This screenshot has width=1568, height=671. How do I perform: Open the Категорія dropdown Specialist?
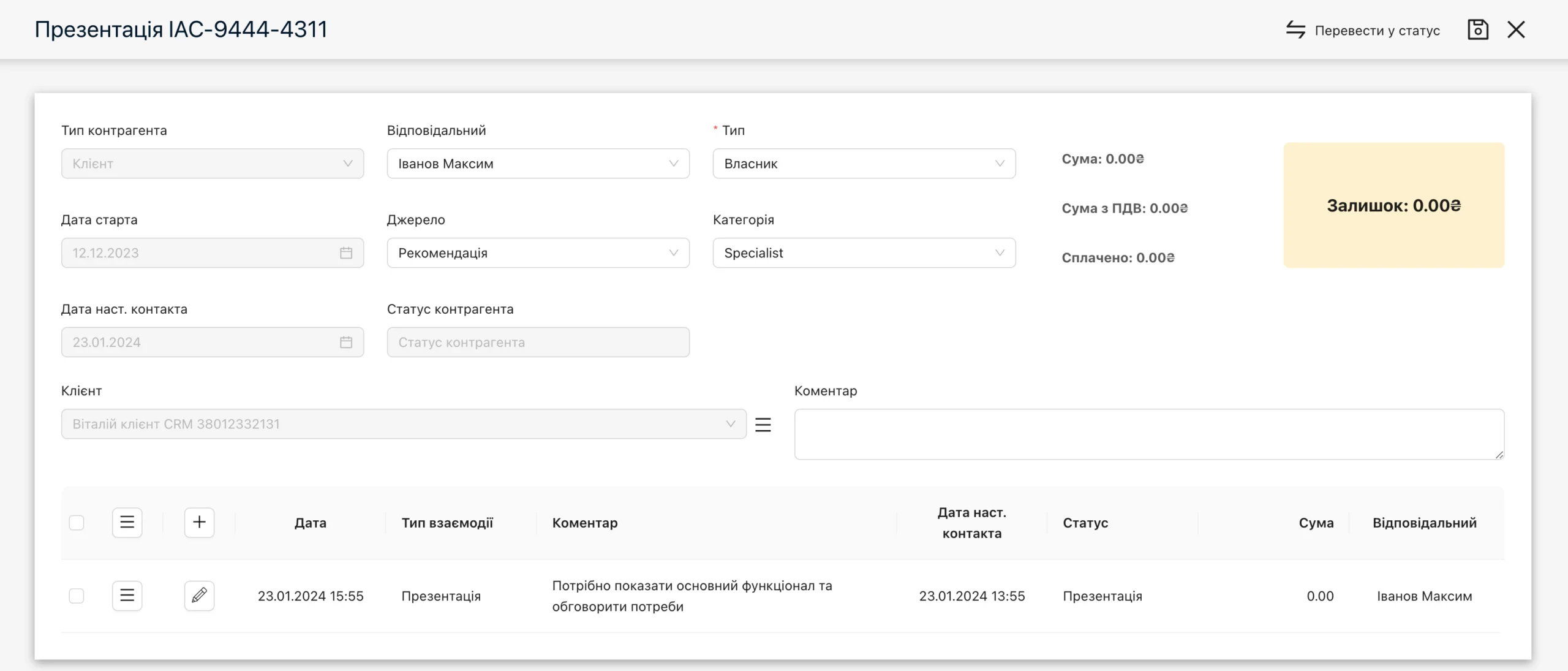[864, 253]
